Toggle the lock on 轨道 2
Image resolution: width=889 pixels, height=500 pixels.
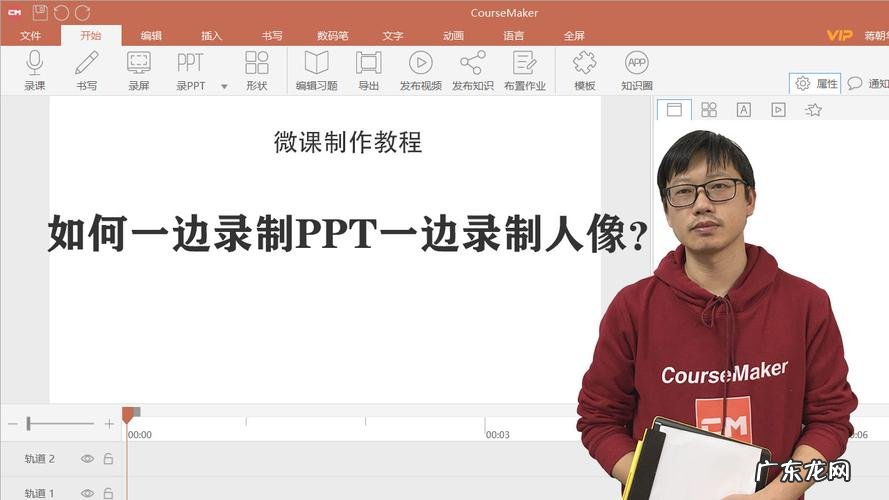(108, 459)
